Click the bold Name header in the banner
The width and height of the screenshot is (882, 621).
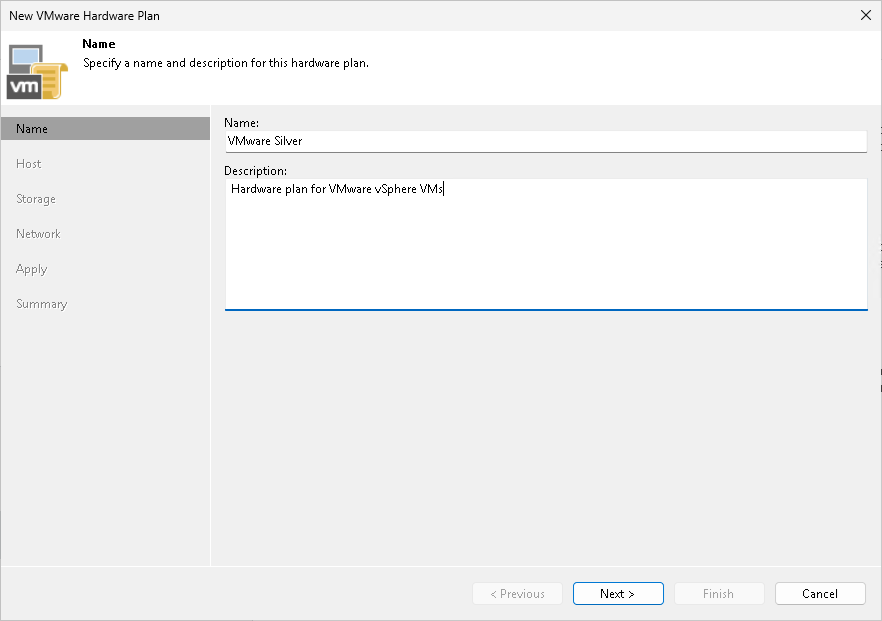click(x=99, y=43)
